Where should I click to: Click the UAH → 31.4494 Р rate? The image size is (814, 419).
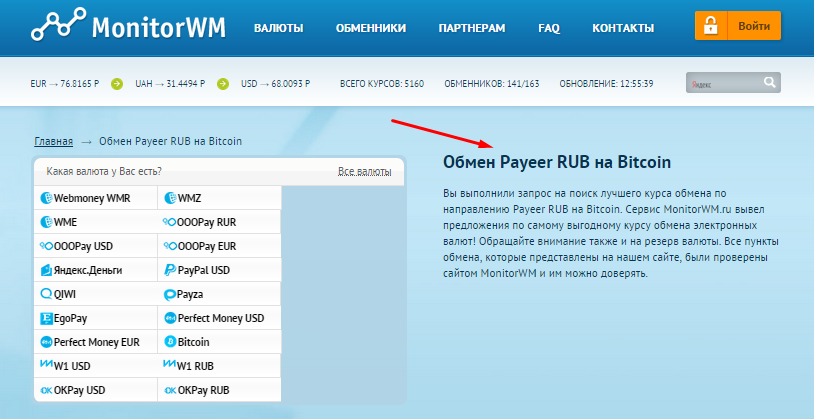[170, 84]
